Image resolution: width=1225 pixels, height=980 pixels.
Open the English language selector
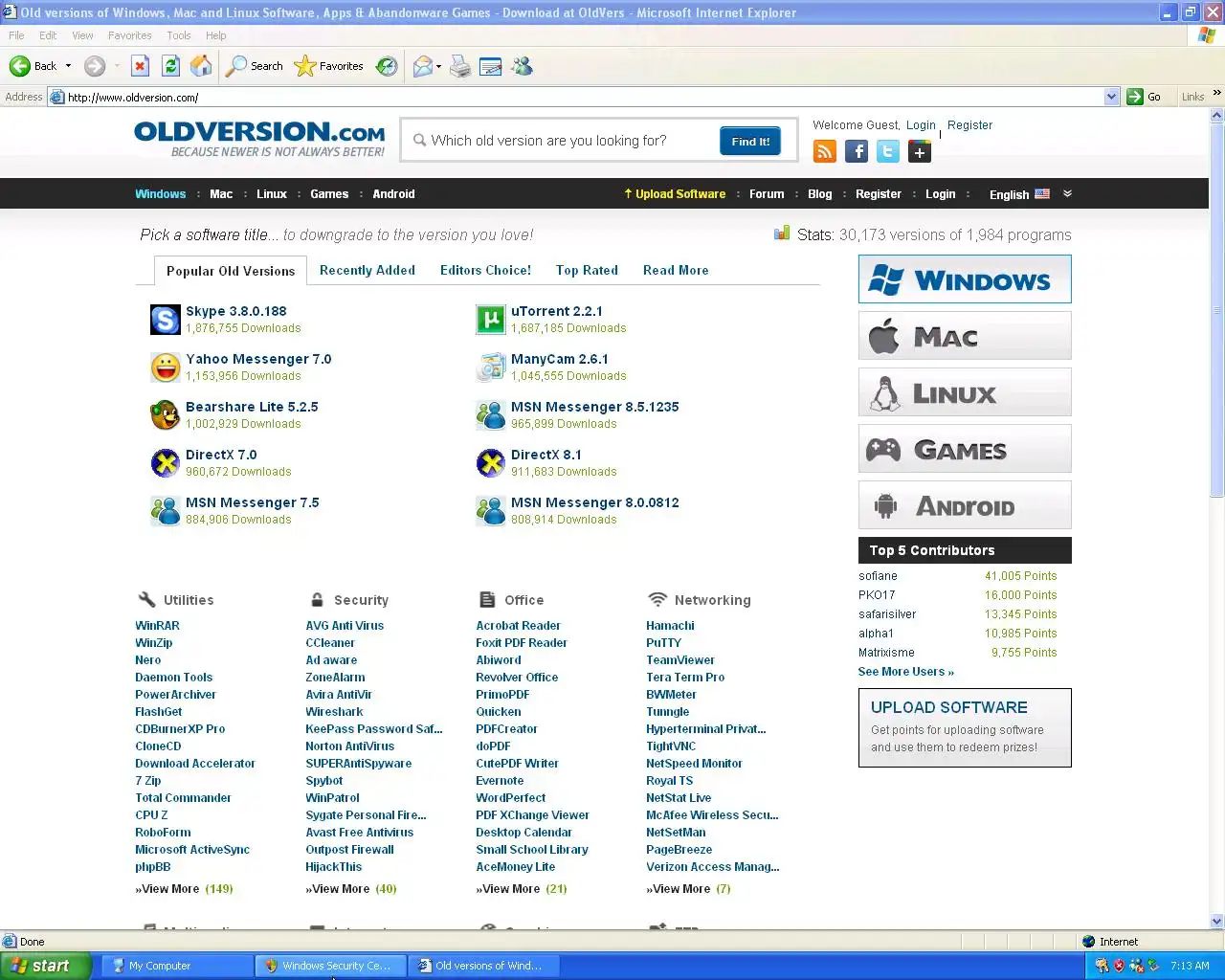(x=1019, y=194)
